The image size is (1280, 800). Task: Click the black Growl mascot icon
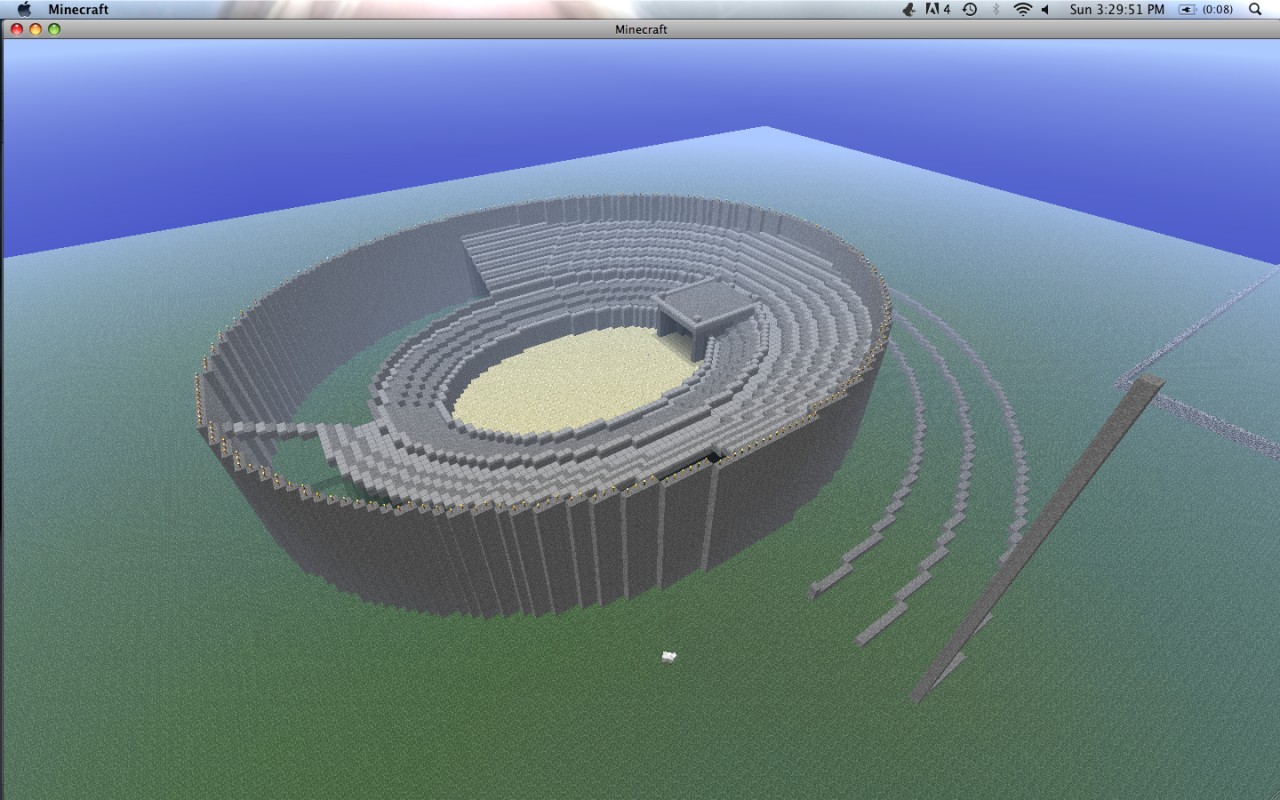tap(908, 8)
